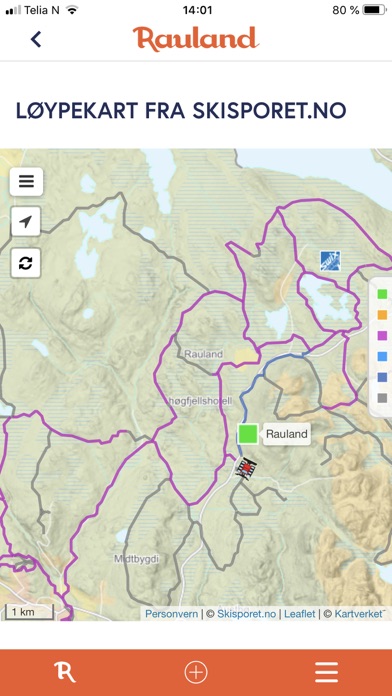Tap the Rauland tooltip label

pos(286,434)
